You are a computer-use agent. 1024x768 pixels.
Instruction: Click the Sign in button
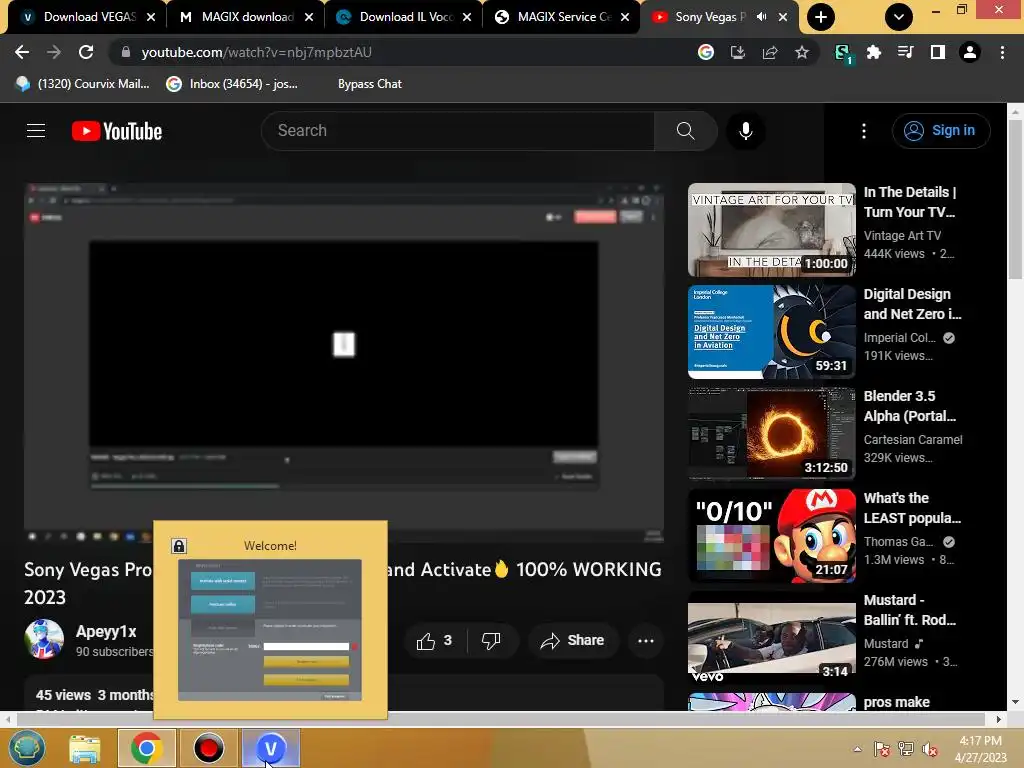pos(941,131)
